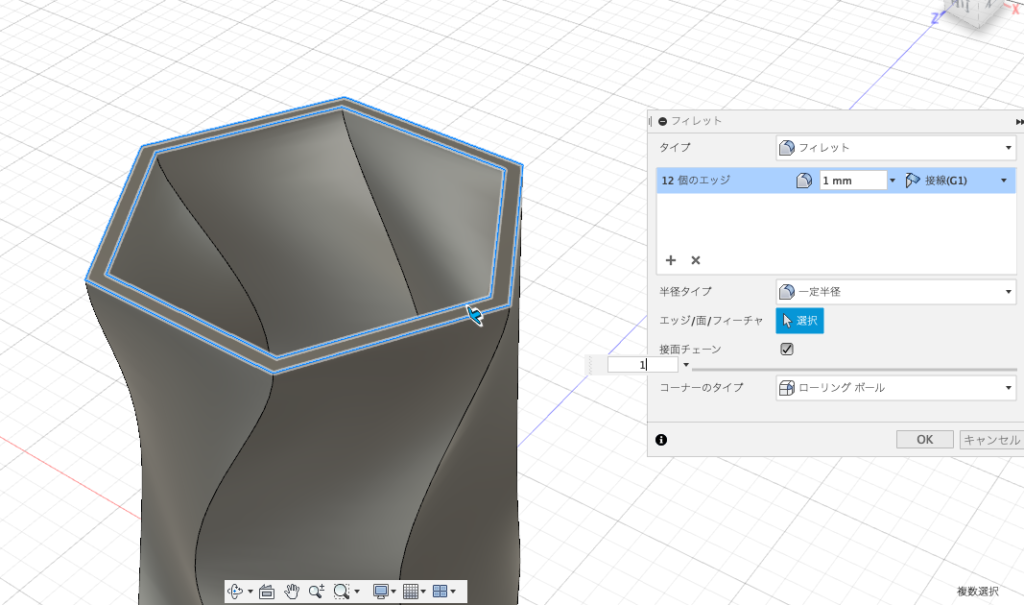Open the 半径タイプ dropdown showing 一定半径
The height and width of the screenshot is (605, 1024).
[895, 291]
